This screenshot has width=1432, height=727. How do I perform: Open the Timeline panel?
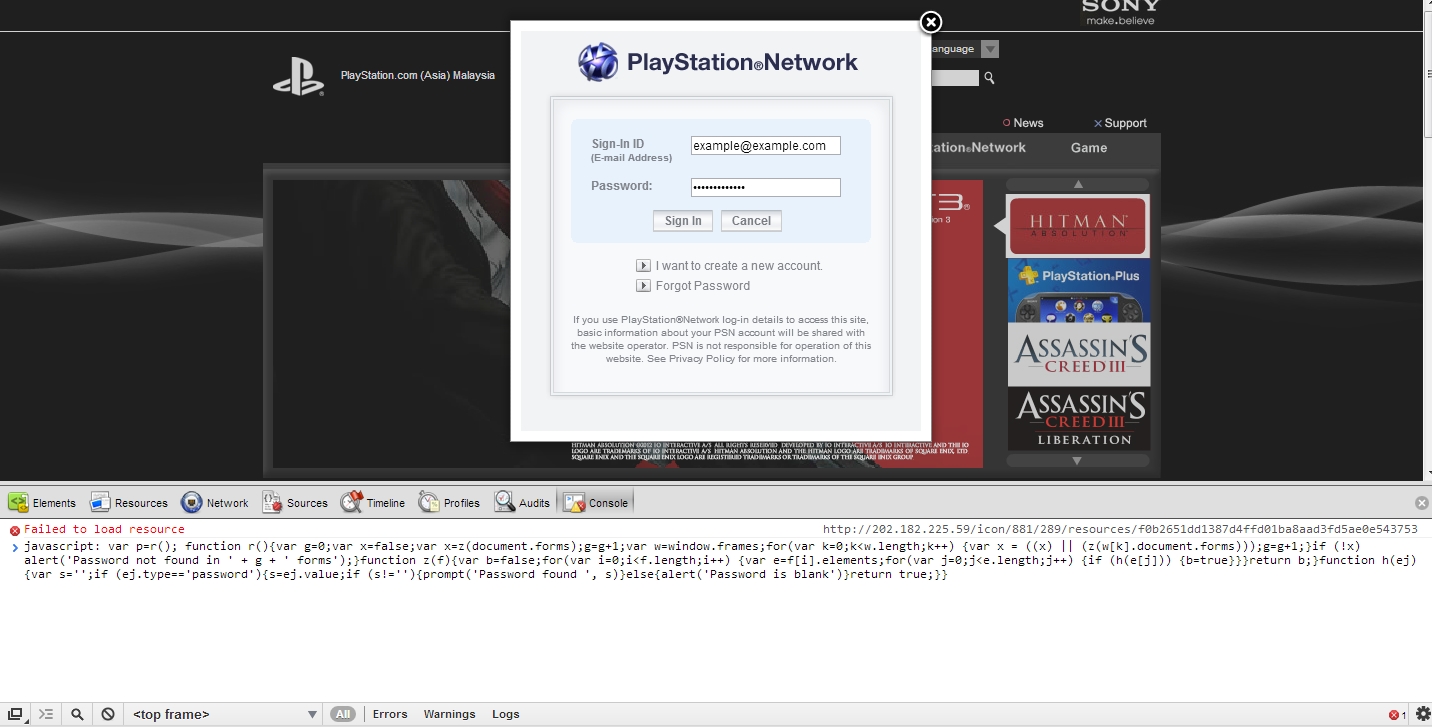pos(373,502)
